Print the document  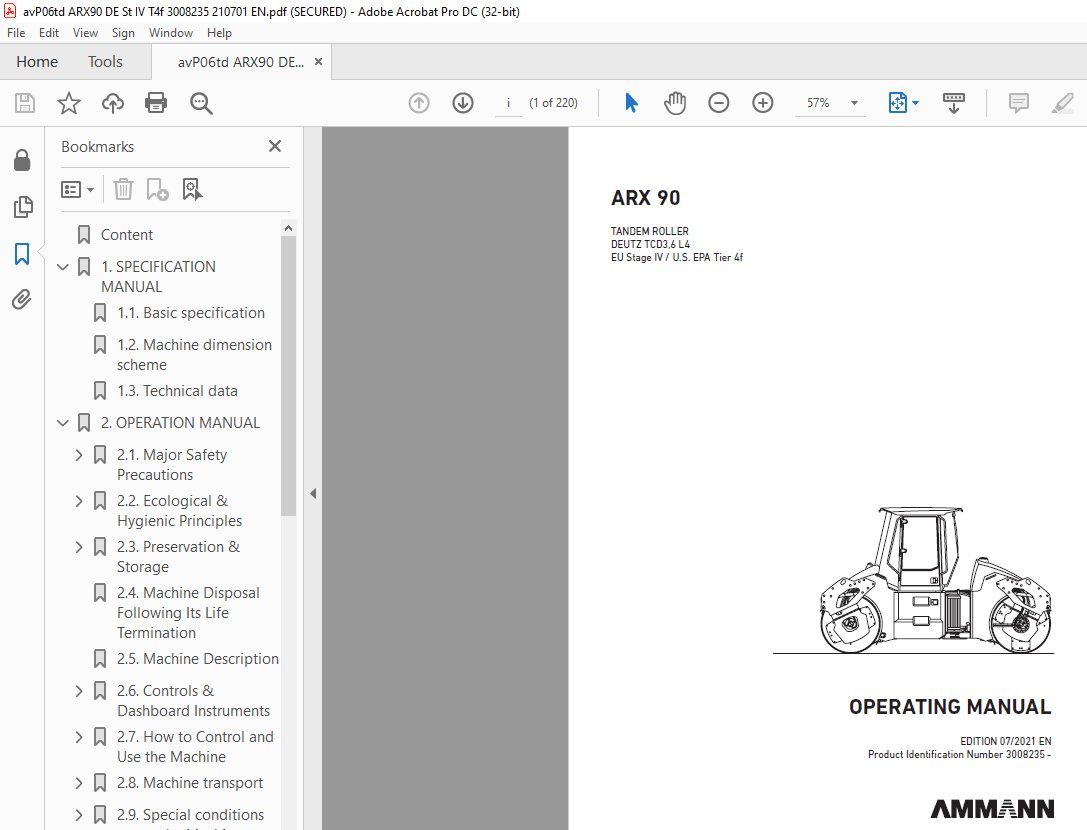(x=156, y=102)
